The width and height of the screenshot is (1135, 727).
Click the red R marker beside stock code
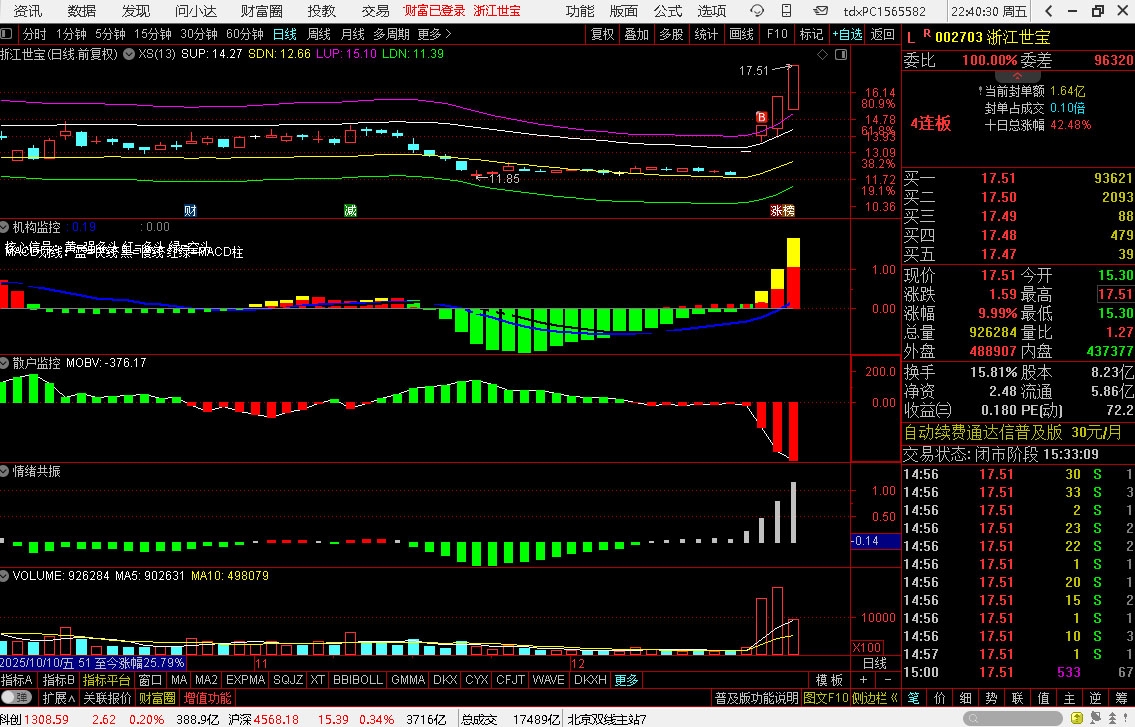pos(927,33)
